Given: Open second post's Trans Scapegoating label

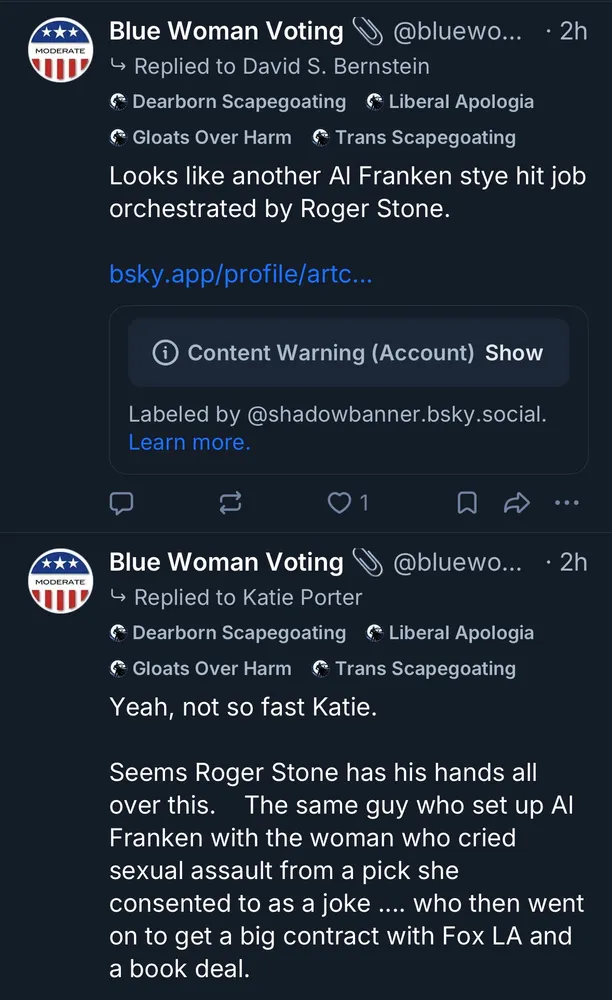Looking at the screenshot, I should click(x=414, y=669).
